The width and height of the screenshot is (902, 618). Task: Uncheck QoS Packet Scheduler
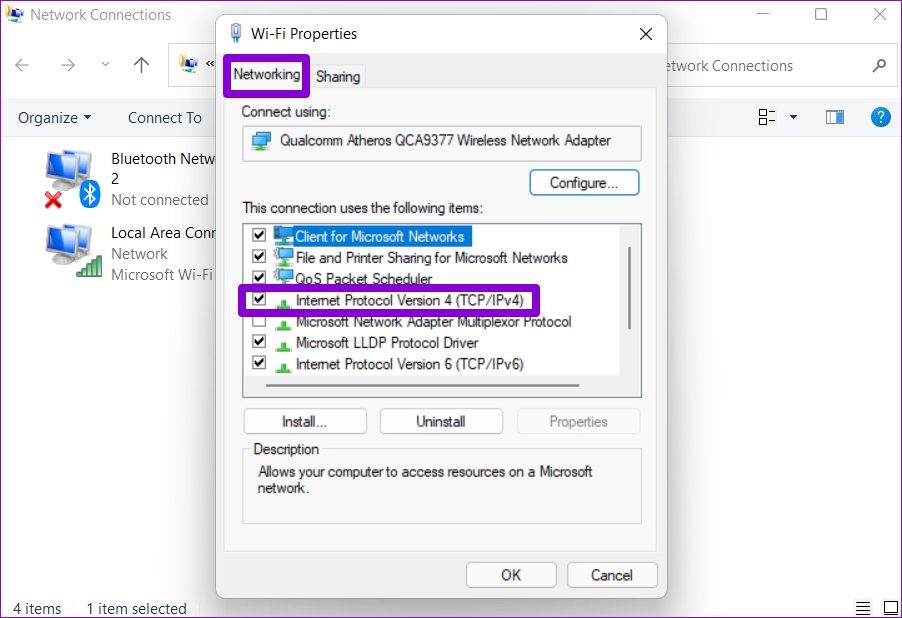pyautogui.click(x=259, y=278)
